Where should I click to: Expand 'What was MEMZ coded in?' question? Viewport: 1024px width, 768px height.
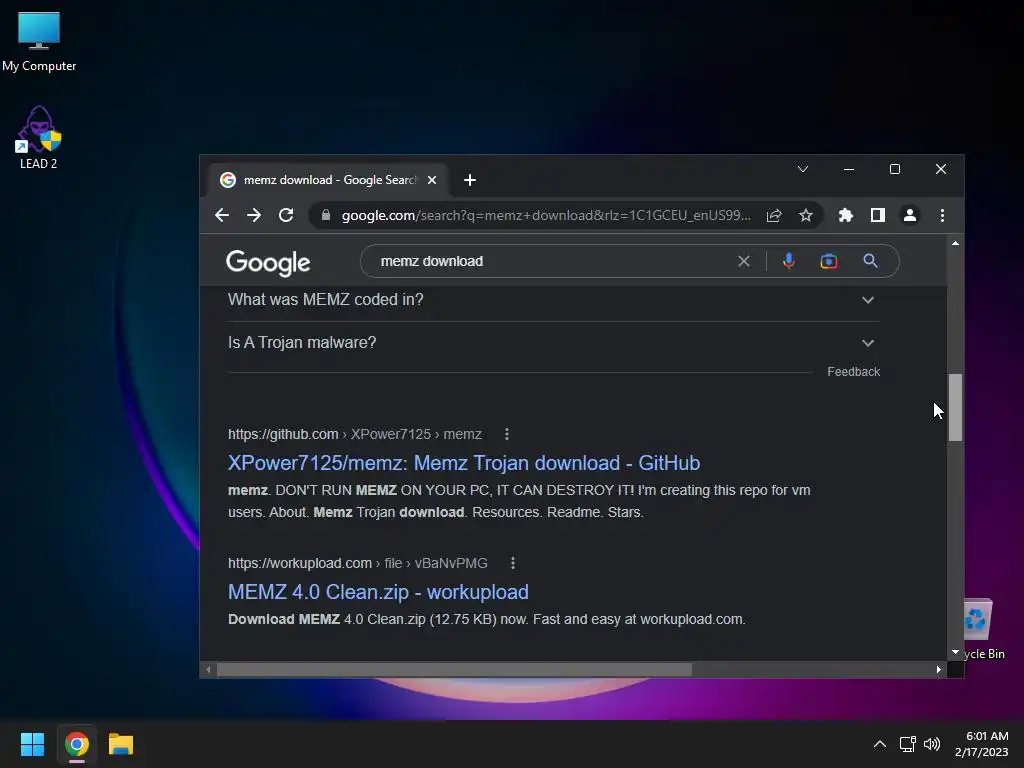(x=554, y=300)
